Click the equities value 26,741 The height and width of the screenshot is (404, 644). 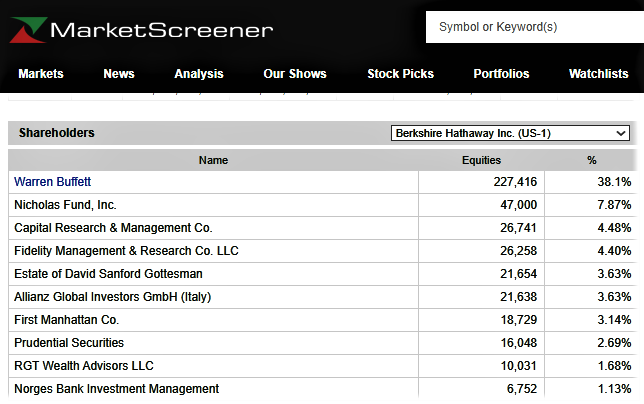point(518,228)
